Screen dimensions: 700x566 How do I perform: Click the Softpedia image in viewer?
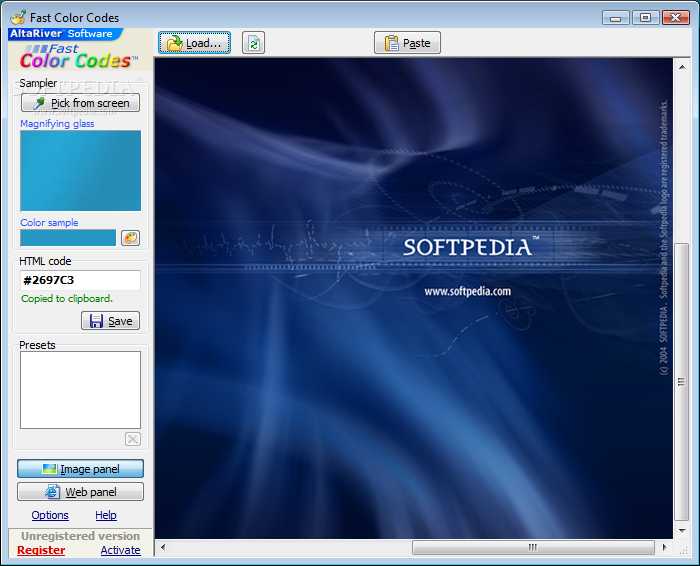tap(414, 298)
